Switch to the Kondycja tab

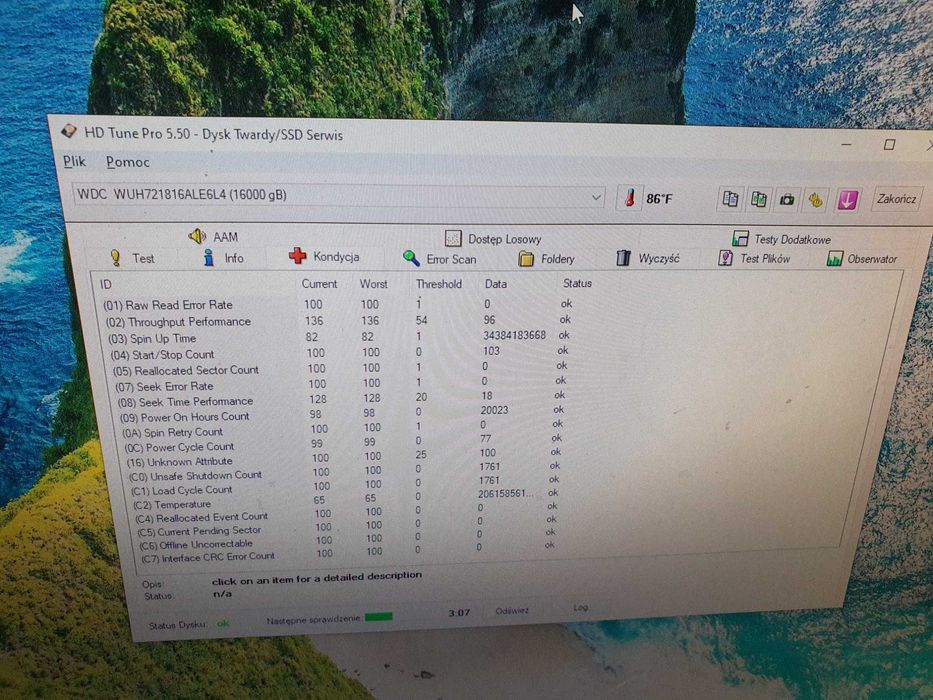click(324, 257)
